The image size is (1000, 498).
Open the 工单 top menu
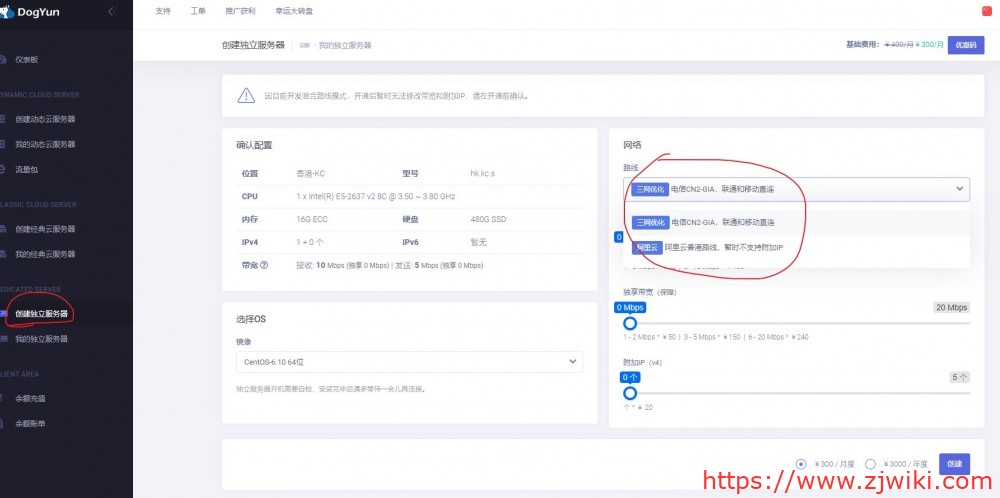tap(198, 11)
